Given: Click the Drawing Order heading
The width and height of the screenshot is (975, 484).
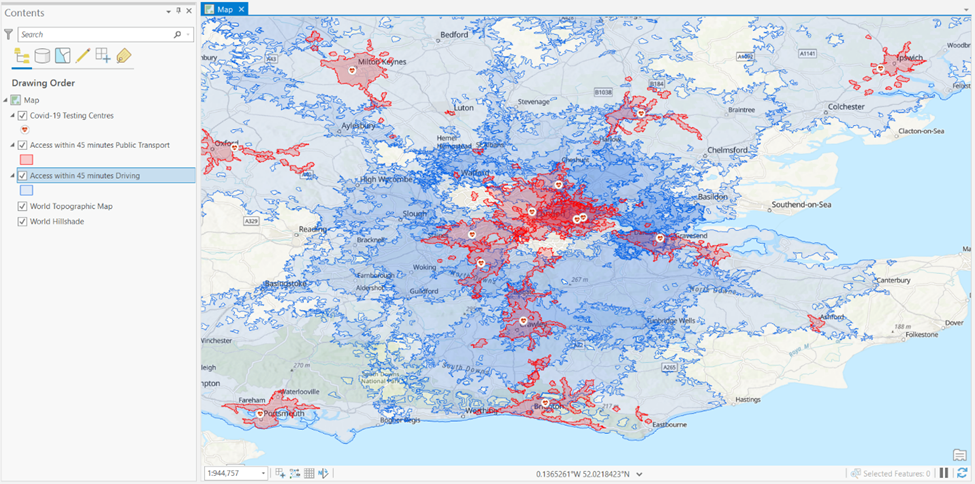Looking at the screenshot, I should coord(44,83).
